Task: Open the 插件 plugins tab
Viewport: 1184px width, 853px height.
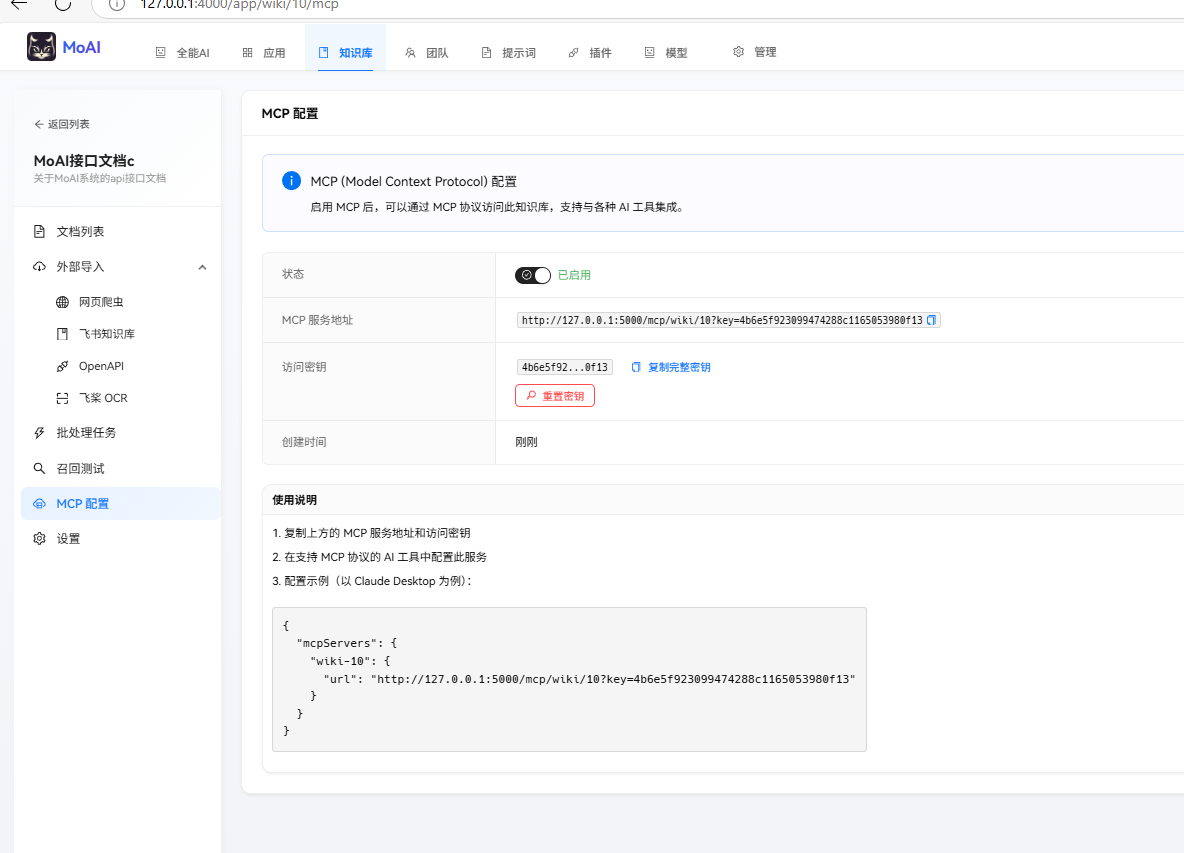Action: click(x=590, y=52)
